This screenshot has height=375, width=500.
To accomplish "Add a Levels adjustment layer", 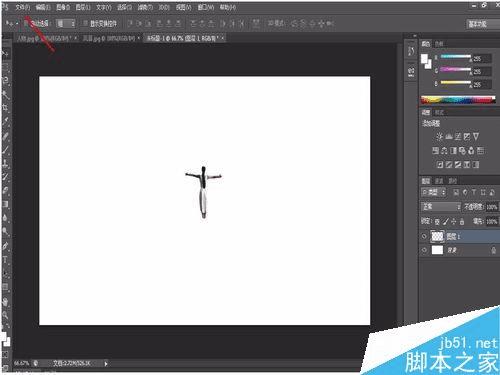I will [449, 136].
